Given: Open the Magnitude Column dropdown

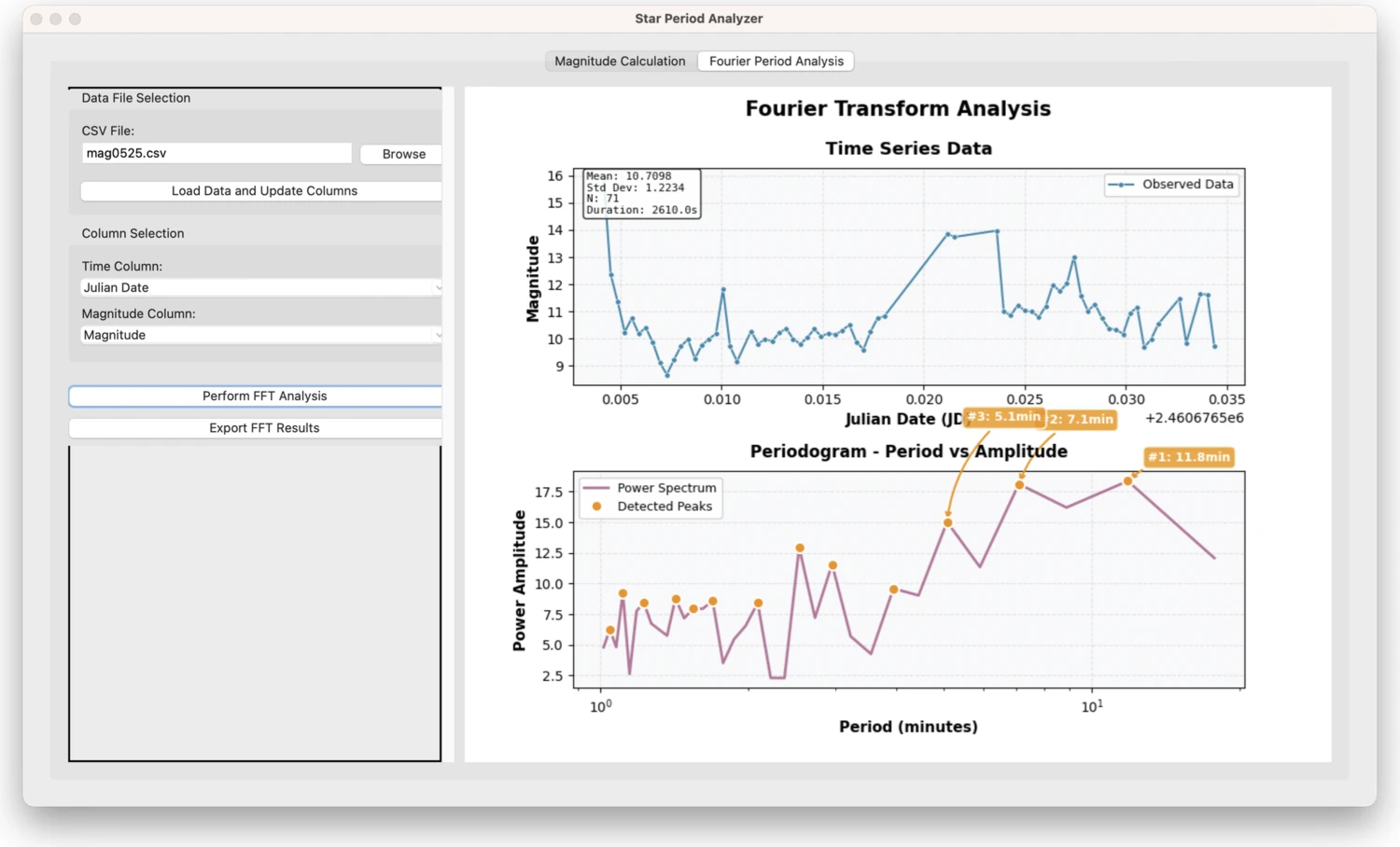Looking at the screenshot, I should click(x=261, y=335).
